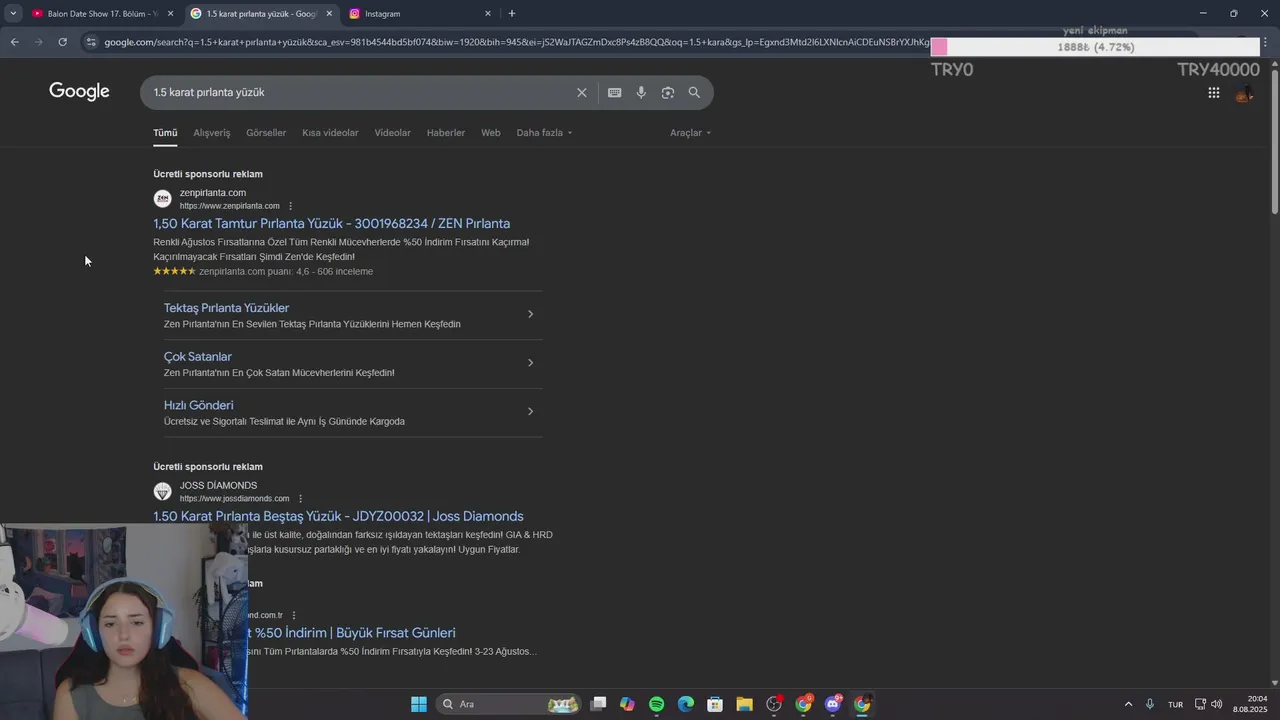Open the Google apps grid
Screen dimensions: 1280x720
click(1213, 93)
